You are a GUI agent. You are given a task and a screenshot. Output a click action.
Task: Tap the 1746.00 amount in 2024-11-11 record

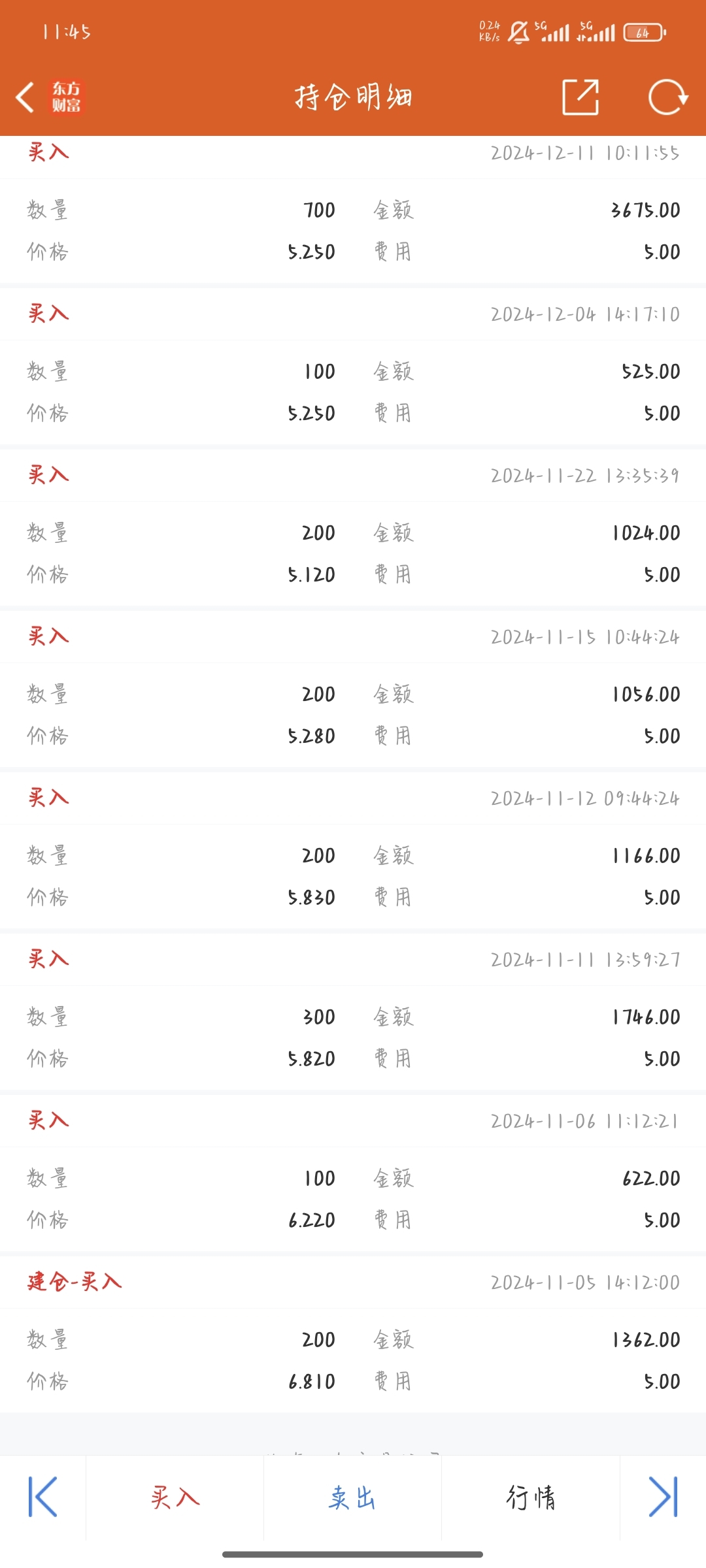point(646,1017)
